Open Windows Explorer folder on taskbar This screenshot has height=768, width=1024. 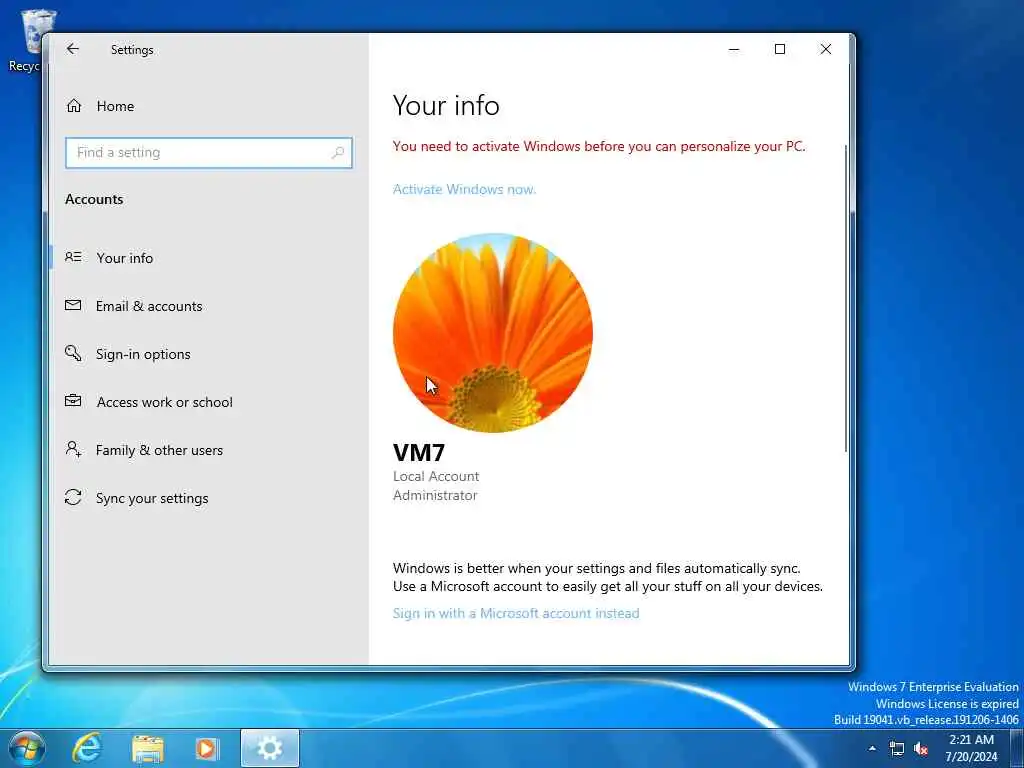(x=148, y=748)
